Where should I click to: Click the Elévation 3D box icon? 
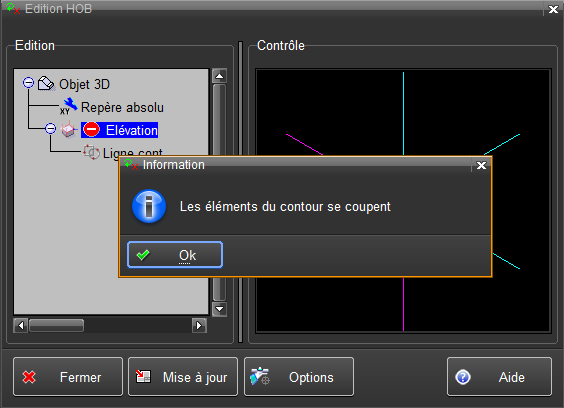[68, 130]
